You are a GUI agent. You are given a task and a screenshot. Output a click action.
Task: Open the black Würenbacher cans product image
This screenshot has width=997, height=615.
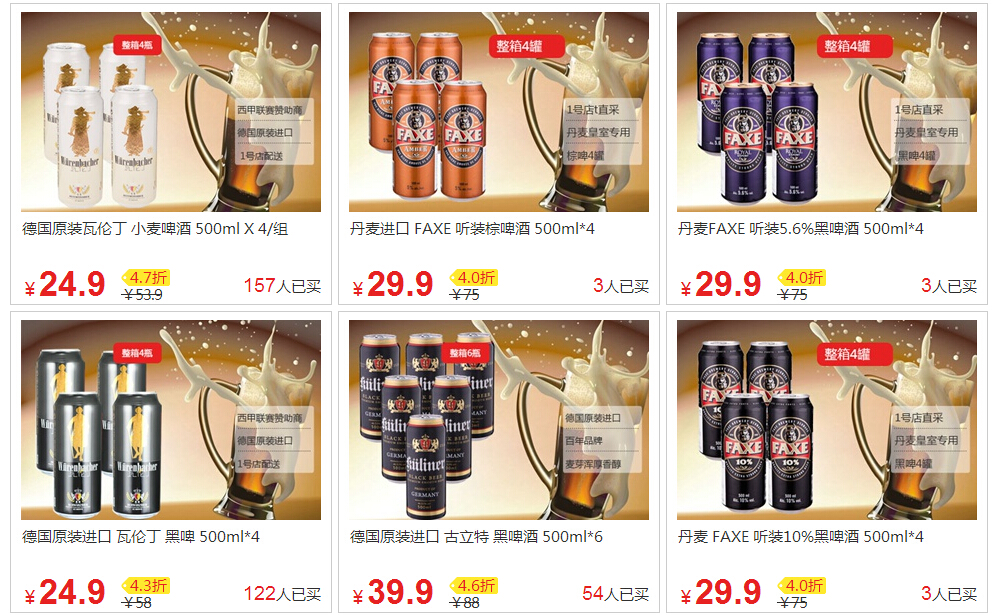click(x=170, y=420)
